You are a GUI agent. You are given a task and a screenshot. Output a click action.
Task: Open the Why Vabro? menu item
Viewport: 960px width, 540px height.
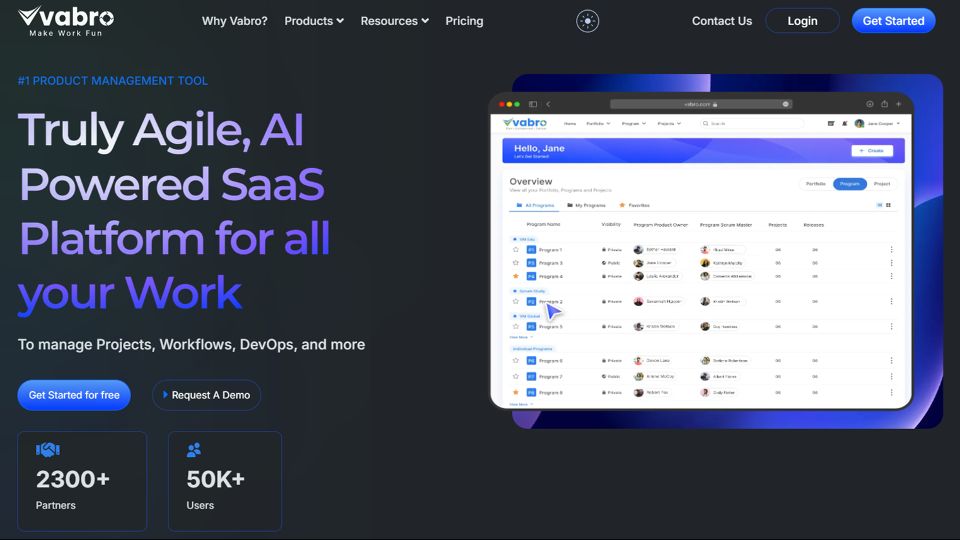pyautogui.click(x=234, y=21)
